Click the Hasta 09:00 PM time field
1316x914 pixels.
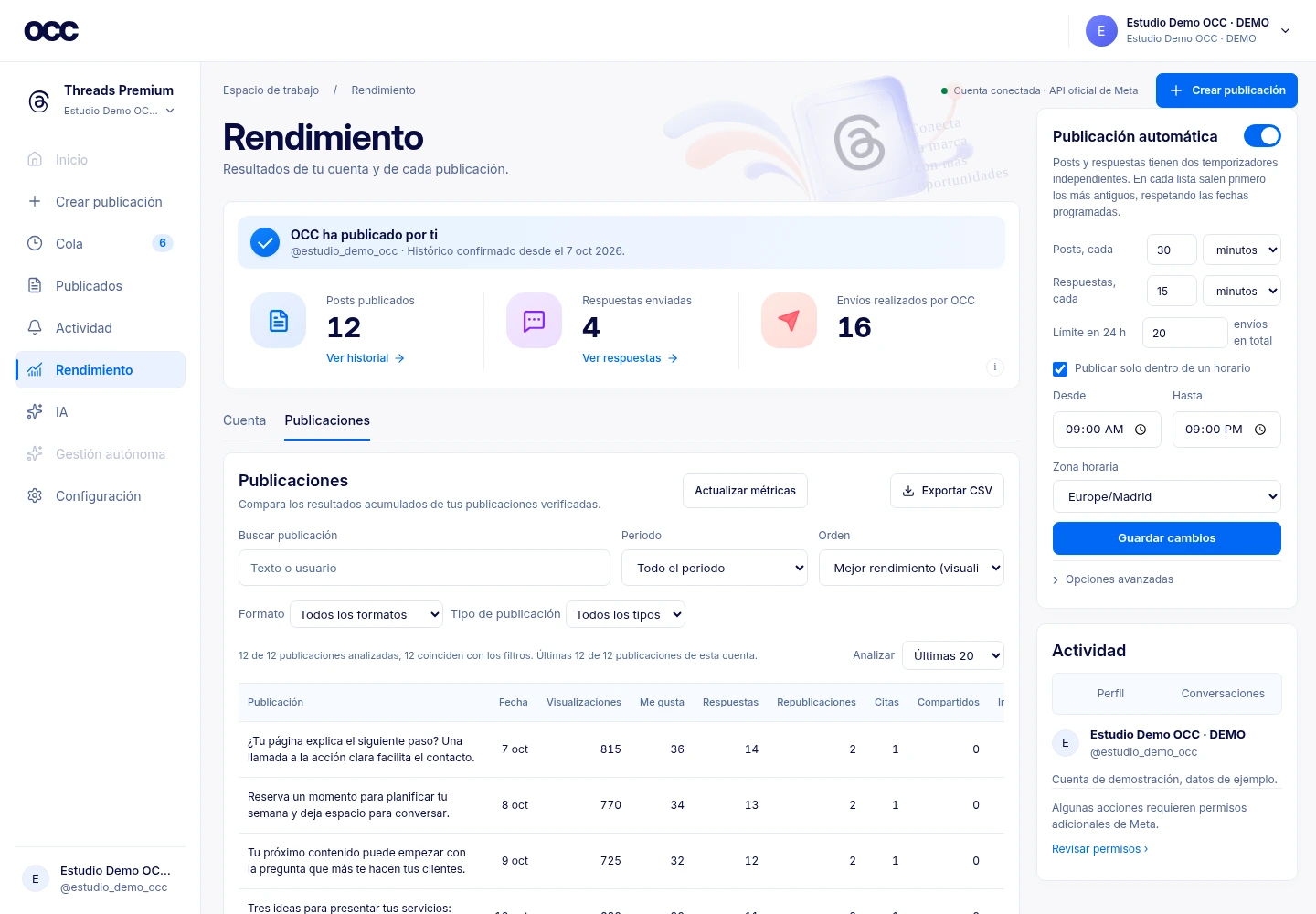(x=1226, y=430)
